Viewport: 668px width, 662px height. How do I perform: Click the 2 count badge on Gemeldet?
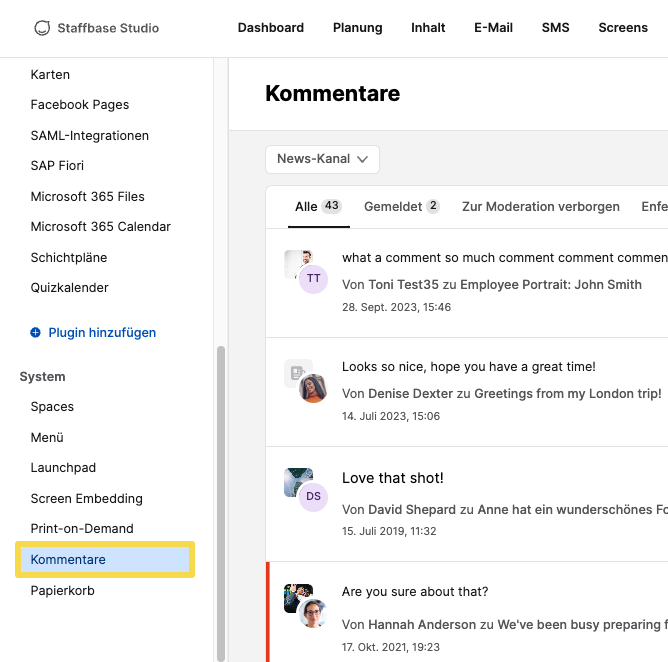pos(433,206)
